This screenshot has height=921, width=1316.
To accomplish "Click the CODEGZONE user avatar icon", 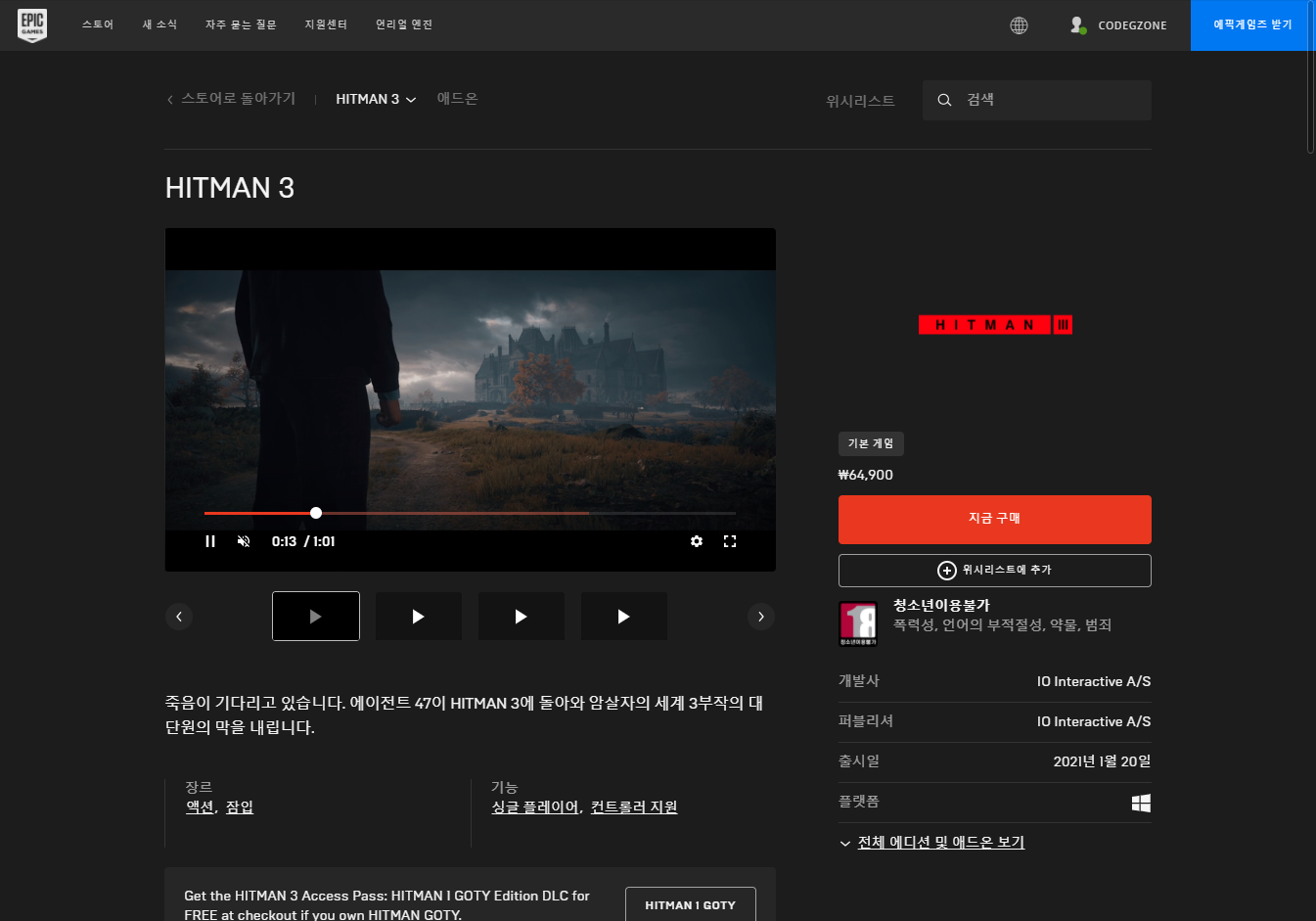I will 1077,25.
